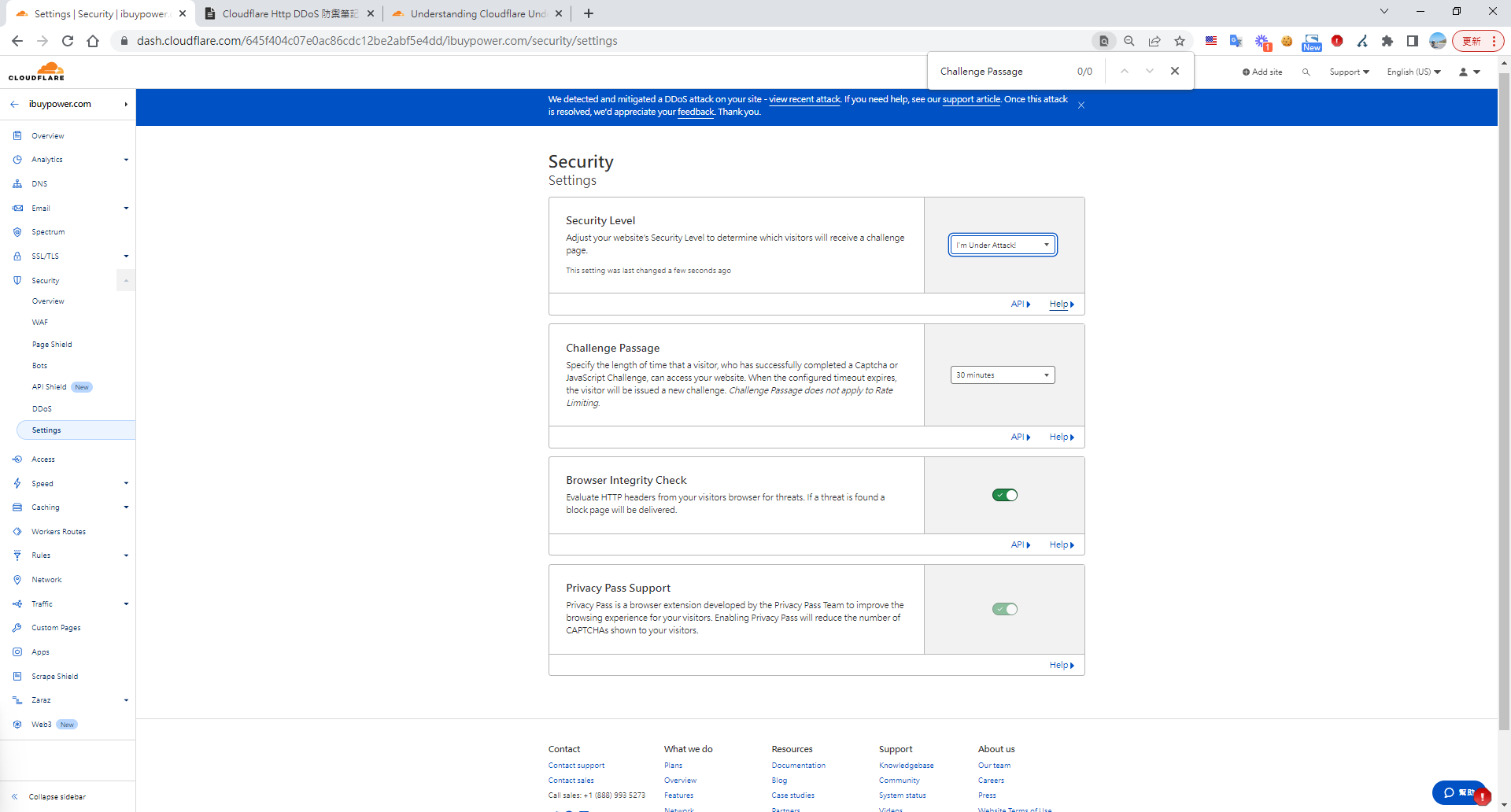
Task: Toggle Browser Integrity Check switch
Action: click(1004, 495)
